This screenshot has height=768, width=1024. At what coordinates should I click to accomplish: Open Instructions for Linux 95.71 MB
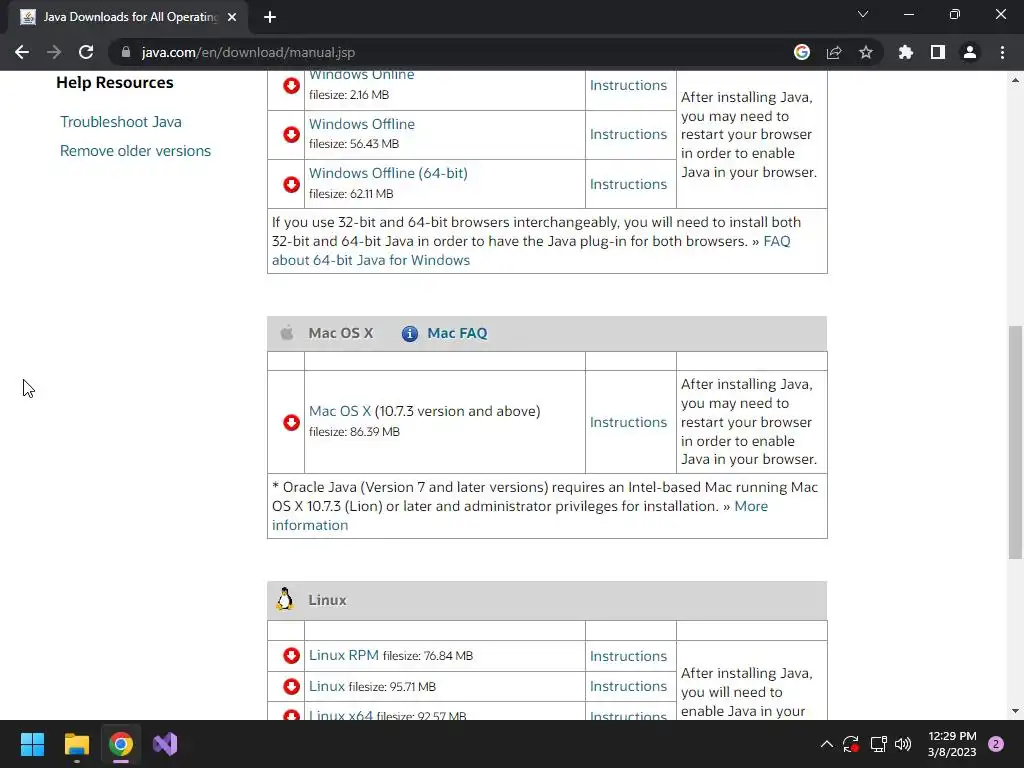click(x=628, y=686)
